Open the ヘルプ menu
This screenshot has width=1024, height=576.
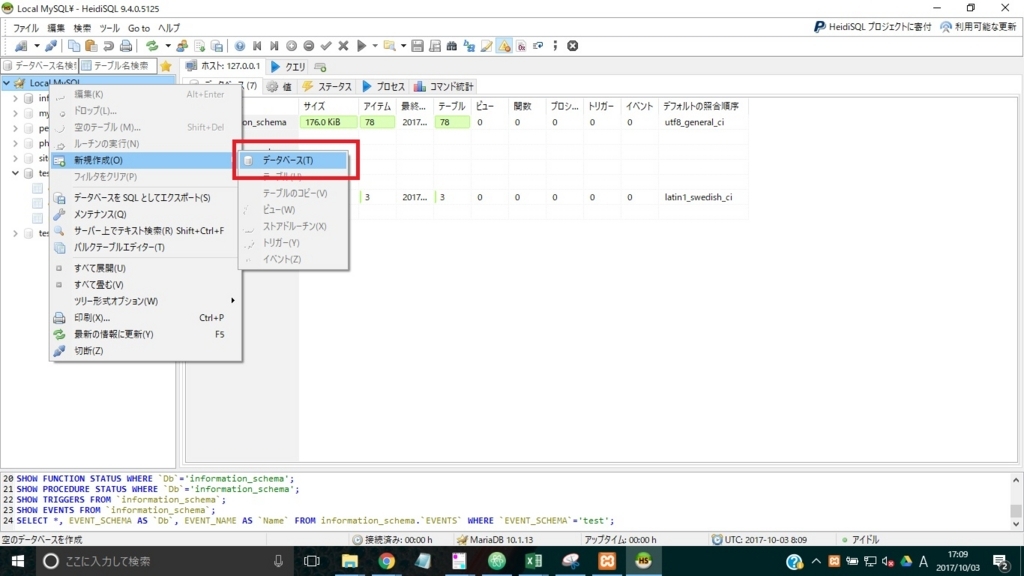169,28
